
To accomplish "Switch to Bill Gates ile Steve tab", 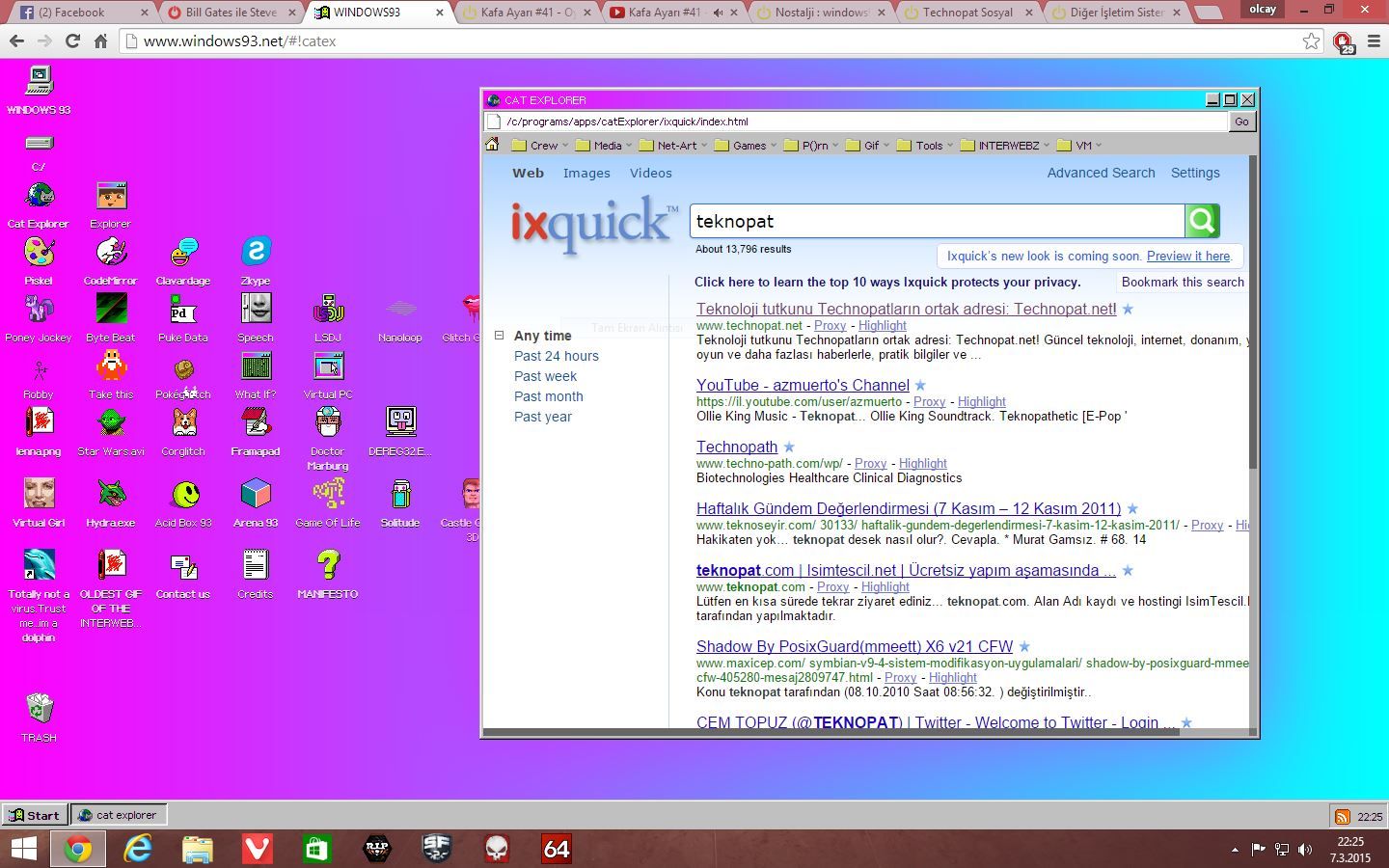I will pyautogui.click(x=231, y=13).
